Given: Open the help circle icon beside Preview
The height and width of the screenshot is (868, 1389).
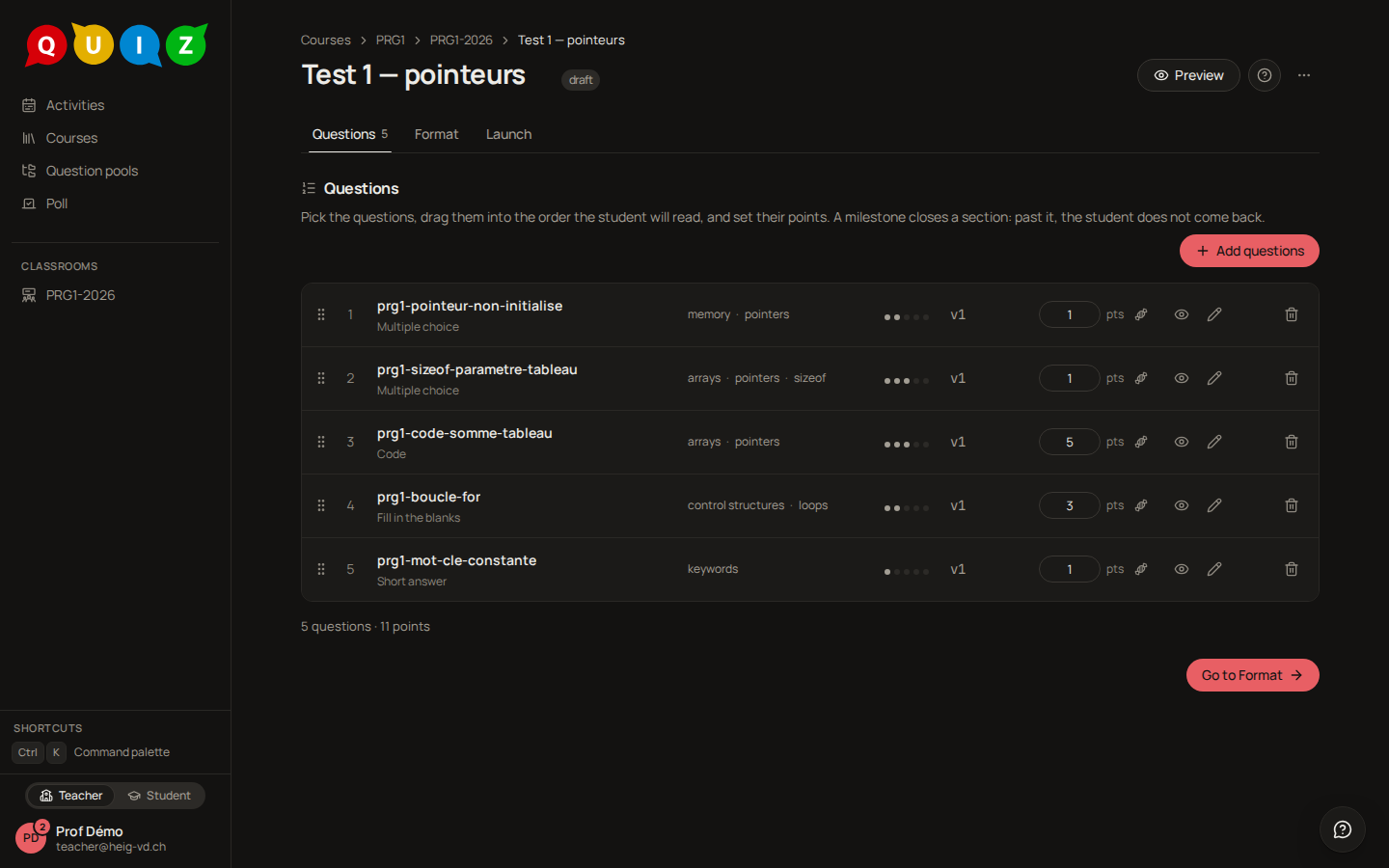Looking at the screenshot, I should (x=1265, y=75).
